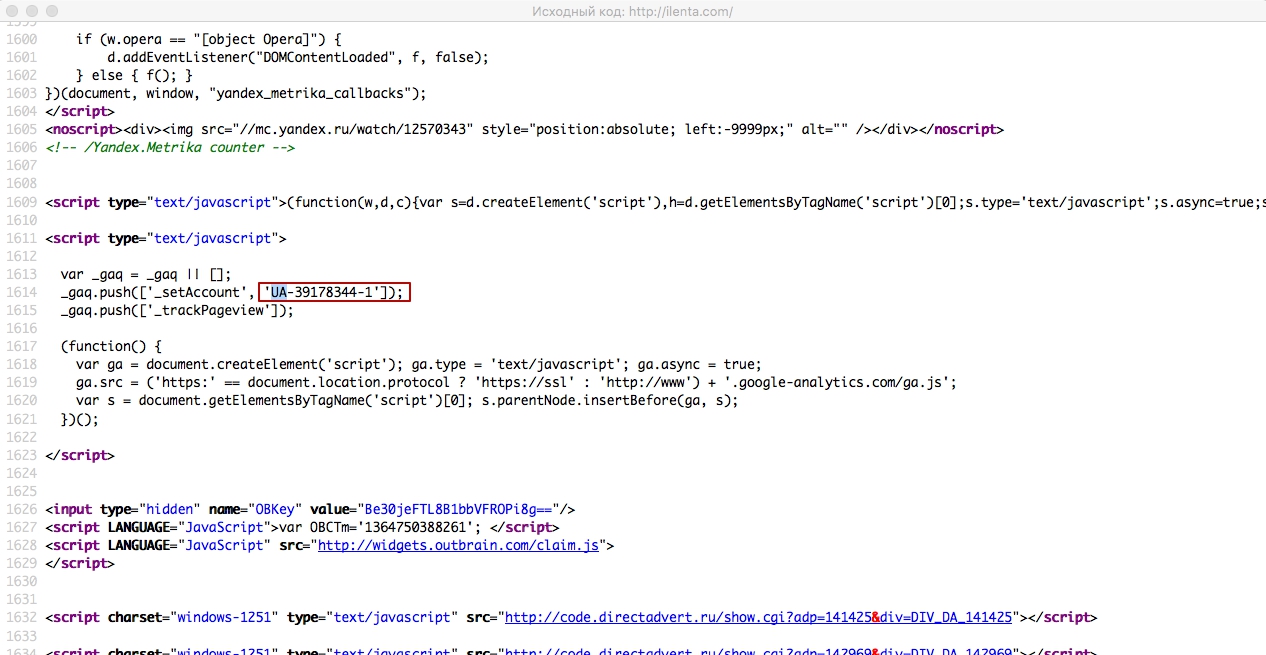Click the opening noscript tag on line 1605
This screenshot has width=1266, height=655.
83,129
